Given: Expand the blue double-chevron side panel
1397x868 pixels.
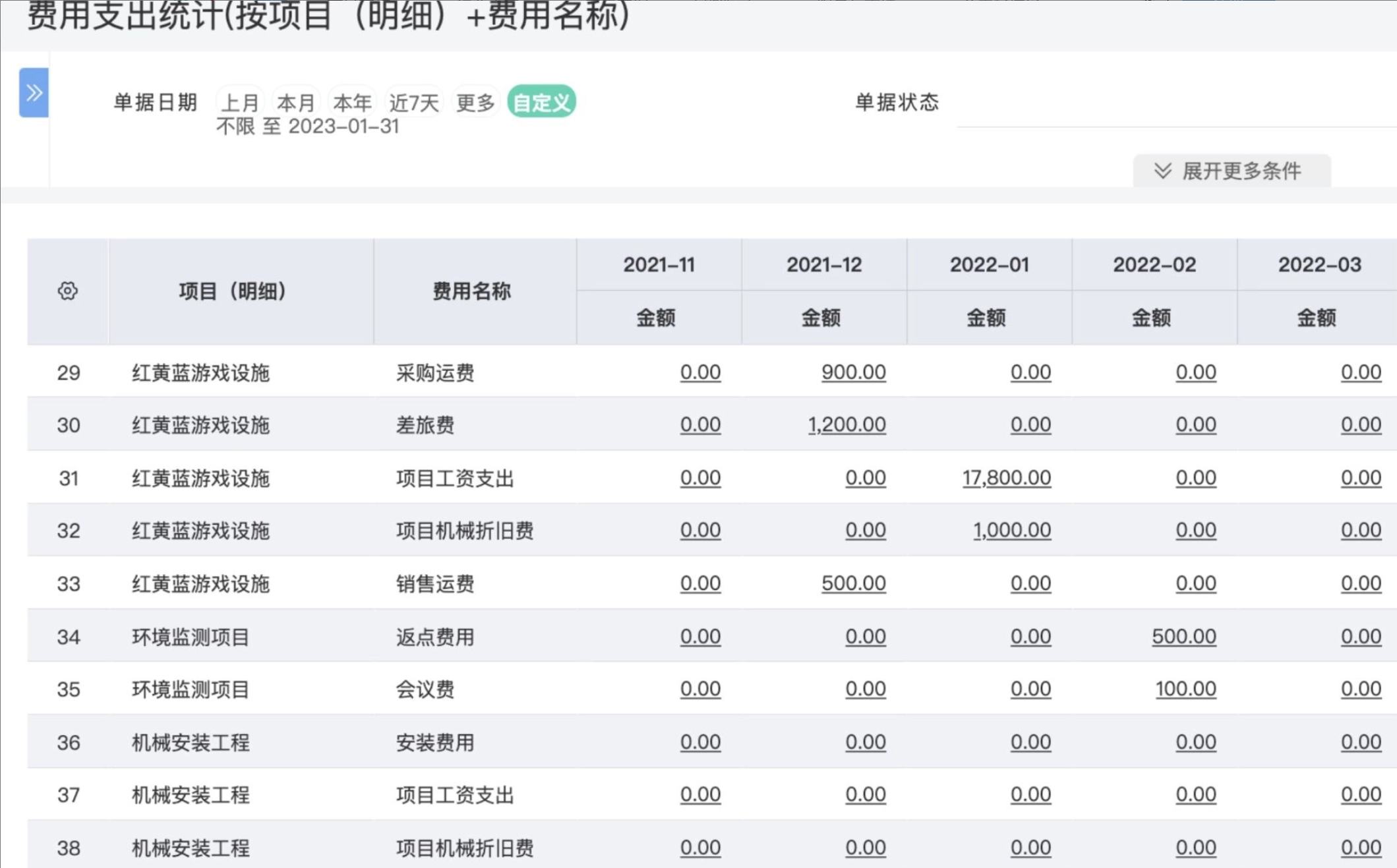Looking at the screenshot, I should pos(34,93).
